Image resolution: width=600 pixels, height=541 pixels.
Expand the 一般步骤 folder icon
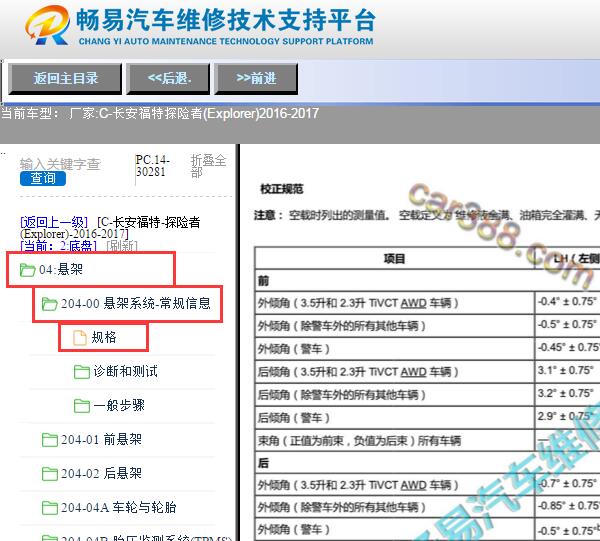point(82,406)
